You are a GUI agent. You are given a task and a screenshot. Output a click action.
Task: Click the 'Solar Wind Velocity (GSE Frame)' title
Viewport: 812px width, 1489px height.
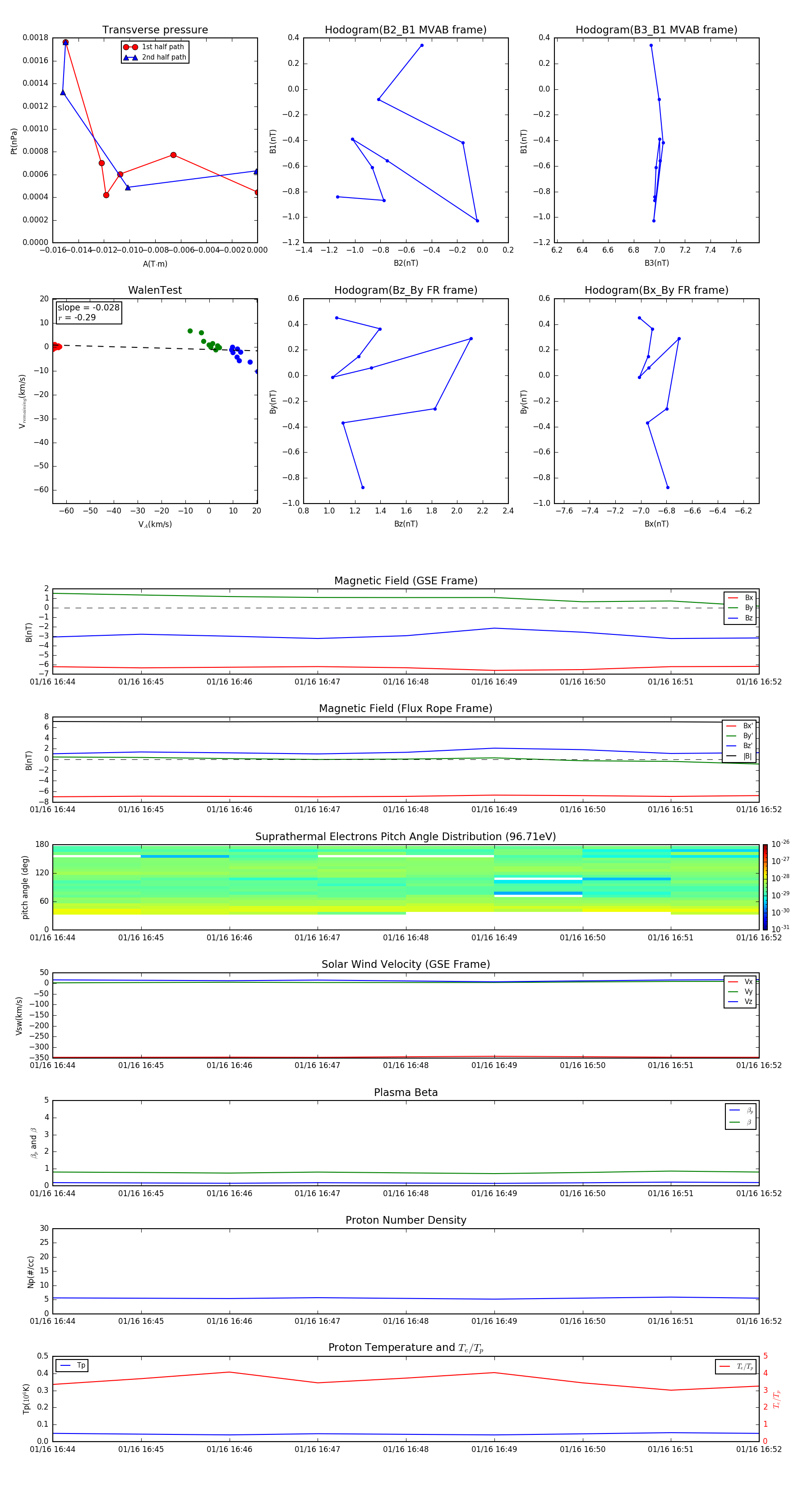(x=406, y=964)
